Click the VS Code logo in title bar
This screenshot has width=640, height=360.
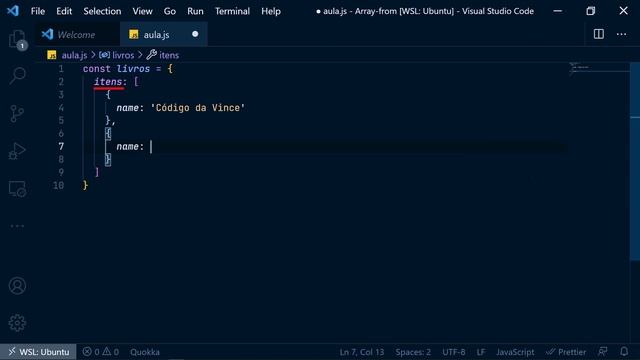click(13, 11)
